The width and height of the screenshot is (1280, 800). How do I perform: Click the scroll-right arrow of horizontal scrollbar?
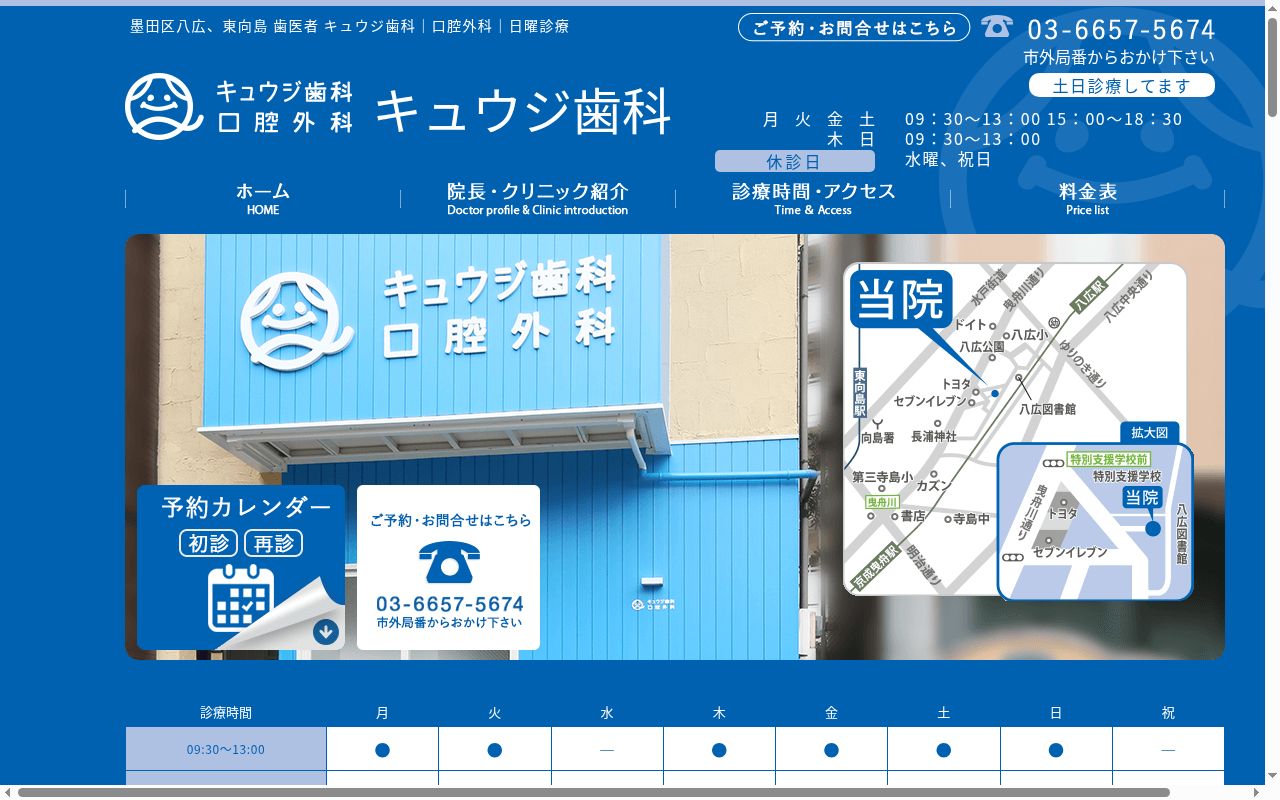pyautogui.click(x=1257, y=792)
